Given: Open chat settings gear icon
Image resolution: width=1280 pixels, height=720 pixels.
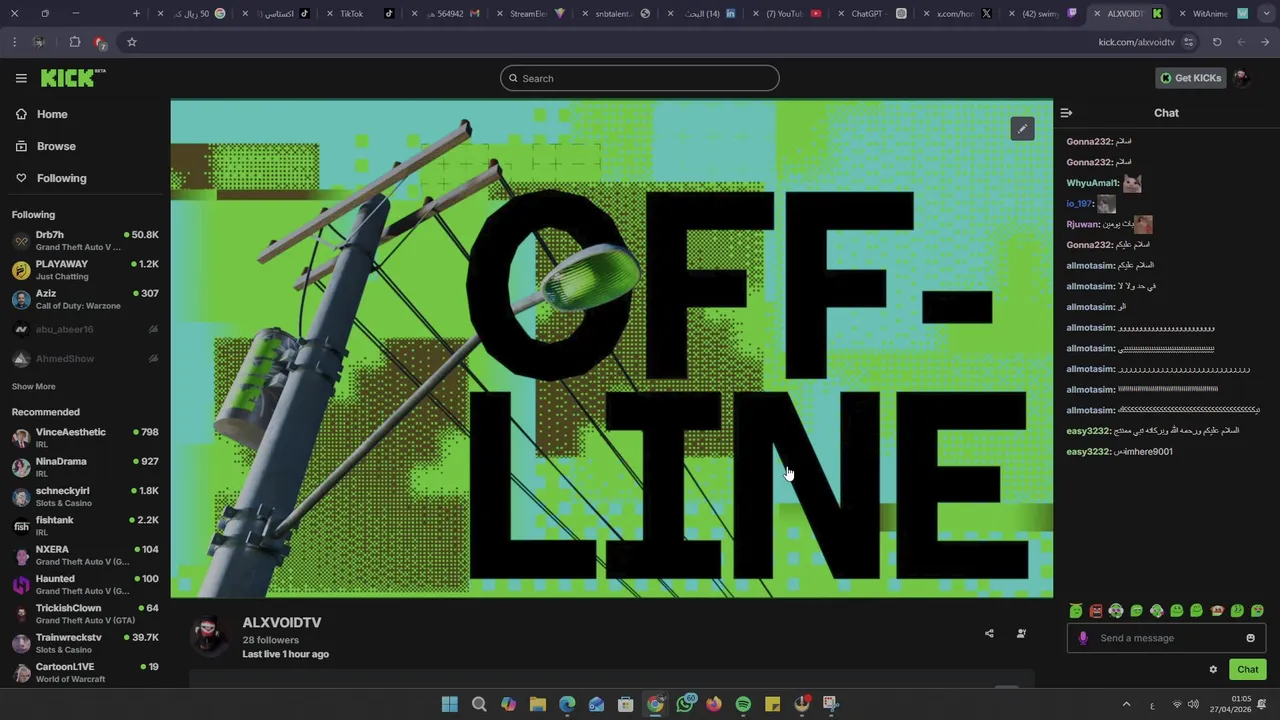Looking at the screenshot, I should 1213,670.
